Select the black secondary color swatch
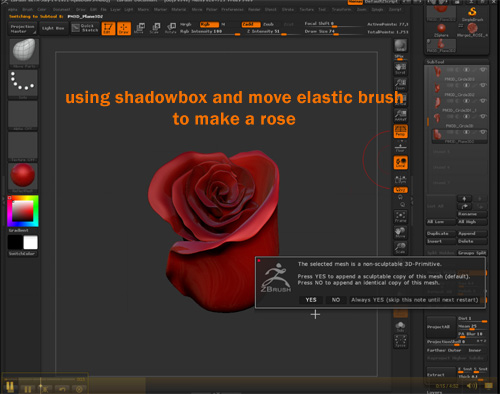This screenshot has height=394, width=500. [x=15, y=242]
